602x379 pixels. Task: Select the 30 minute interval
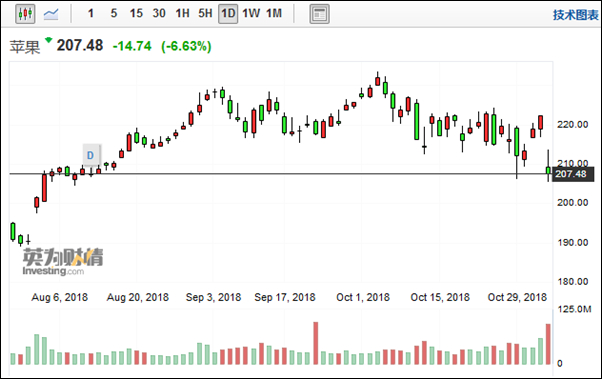pyautogui.click(x=159, y=13)
